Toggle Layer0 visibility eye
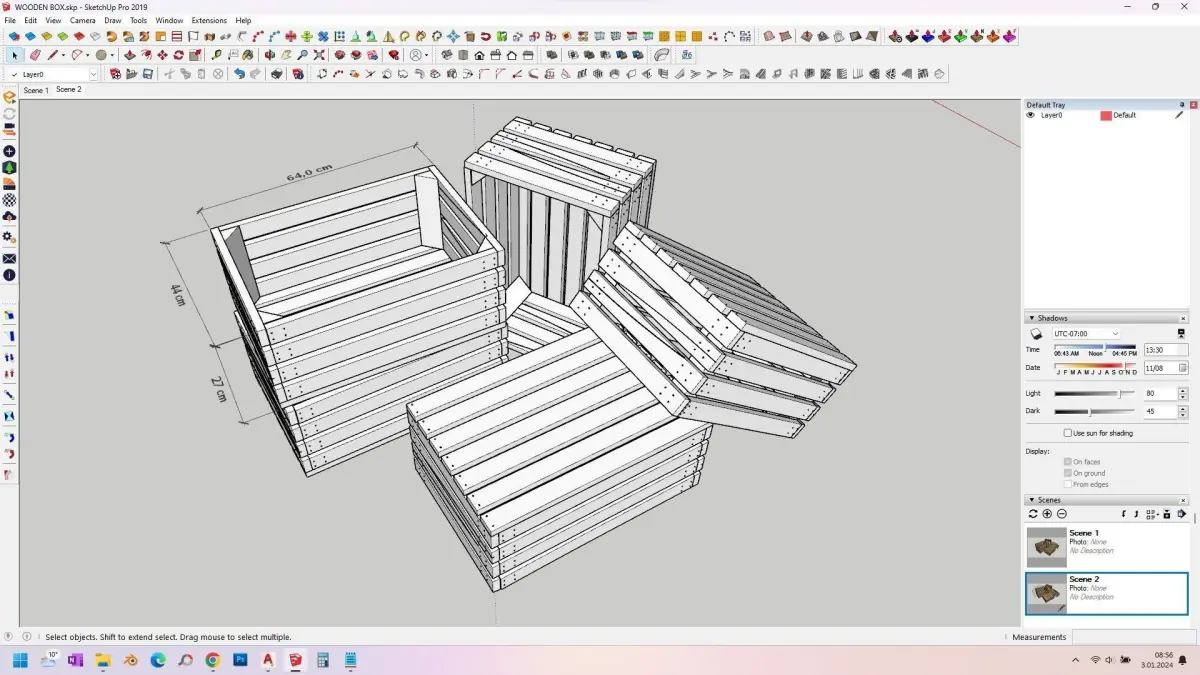The width and height of the screenshot is (1200, 675). (x=1031, y=115)
